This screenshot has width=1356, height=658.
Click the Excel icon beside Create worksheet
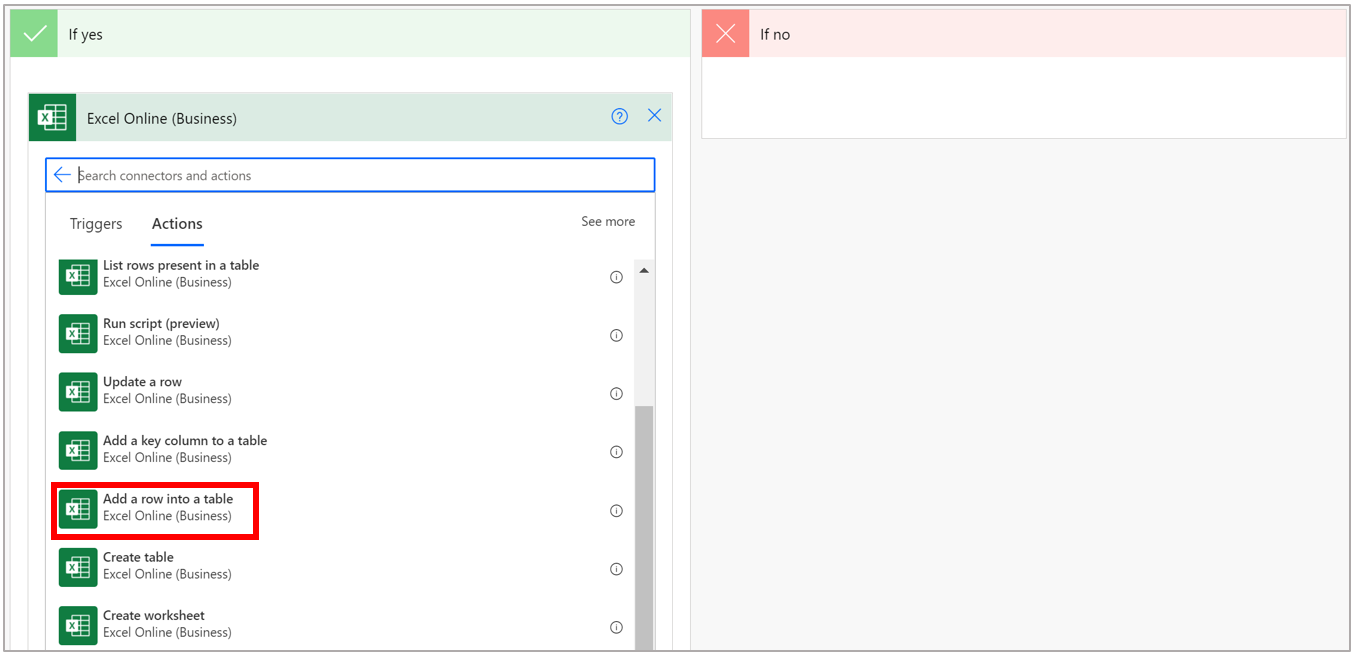pyautogui.click(x=77, y=625)
